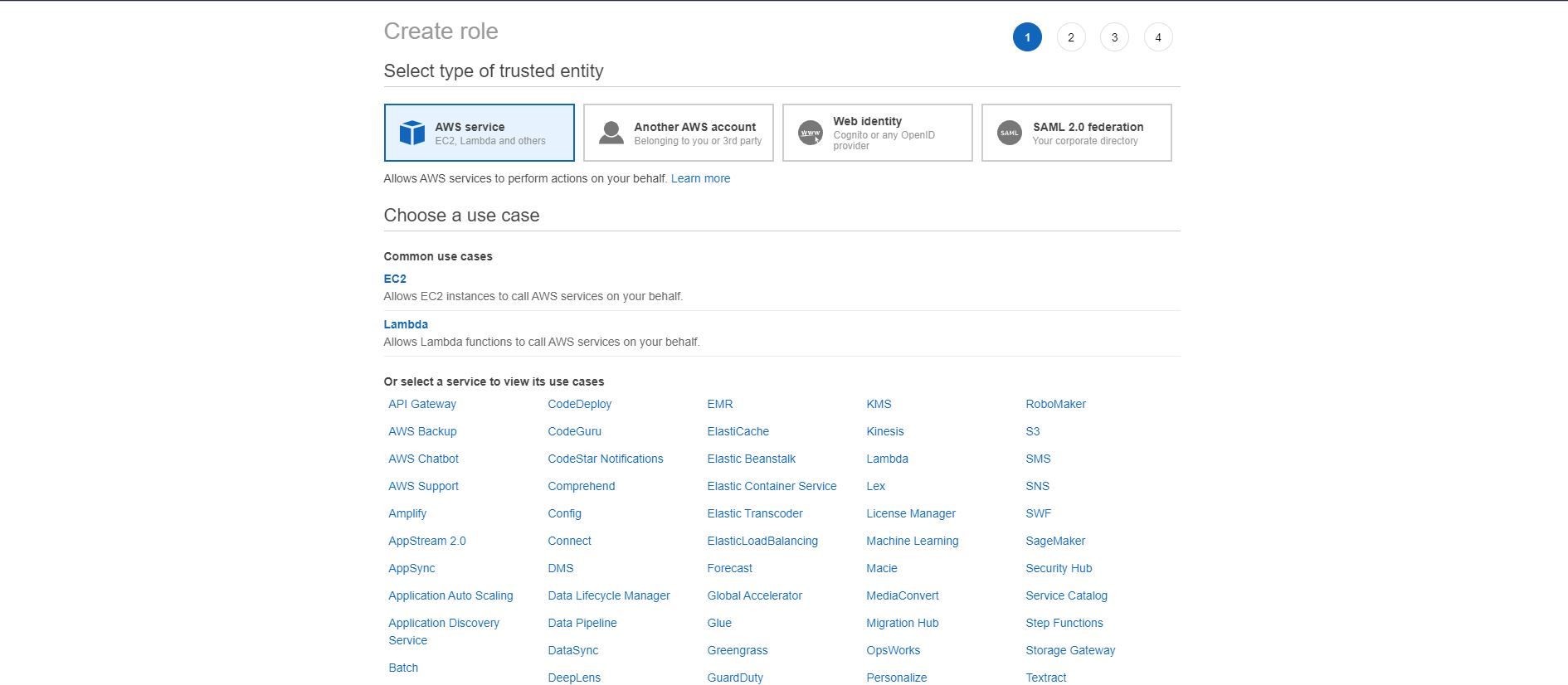Click the AWS service cube icon

pyautogui.click(x=411, y=133)
